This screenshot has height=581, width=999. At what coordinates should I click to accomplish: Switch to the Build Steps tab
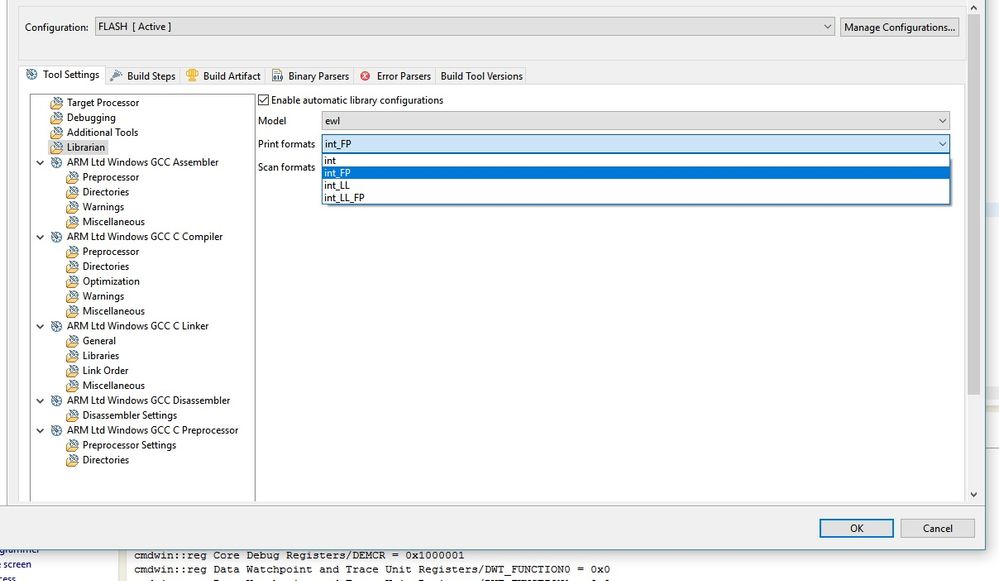point(143,76)
